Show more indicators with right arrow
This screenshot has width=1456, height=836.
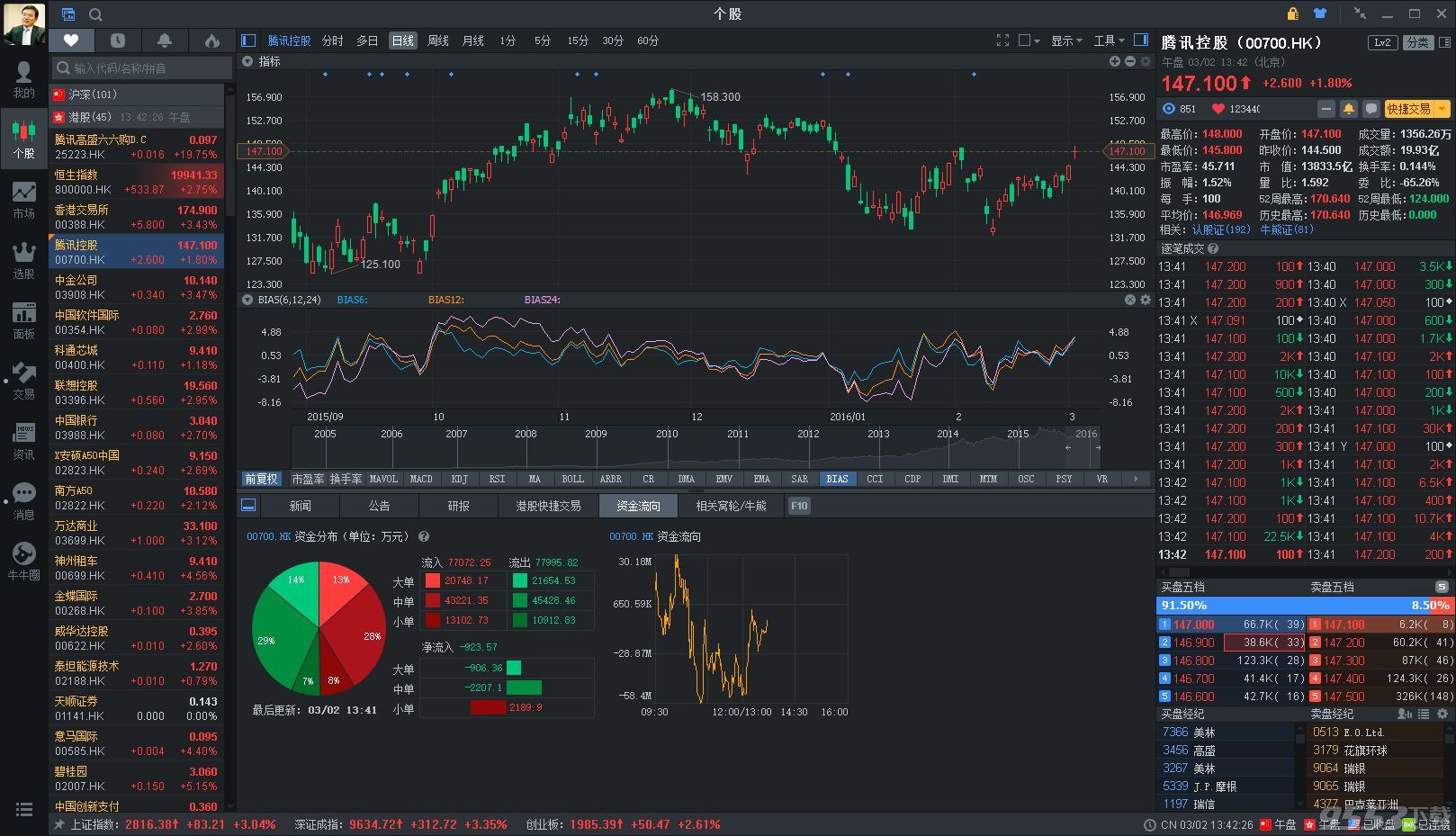coord(1136,479)
